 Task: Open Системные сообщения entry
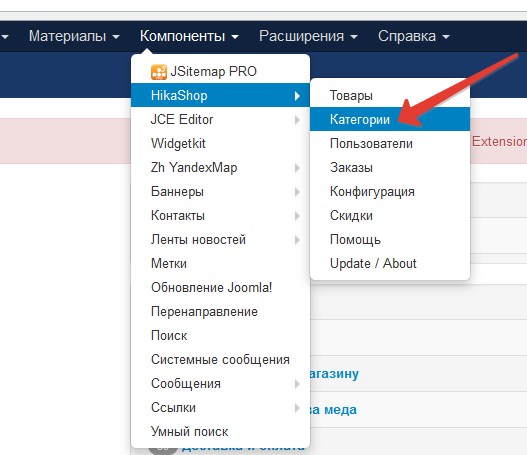(220, 360)
